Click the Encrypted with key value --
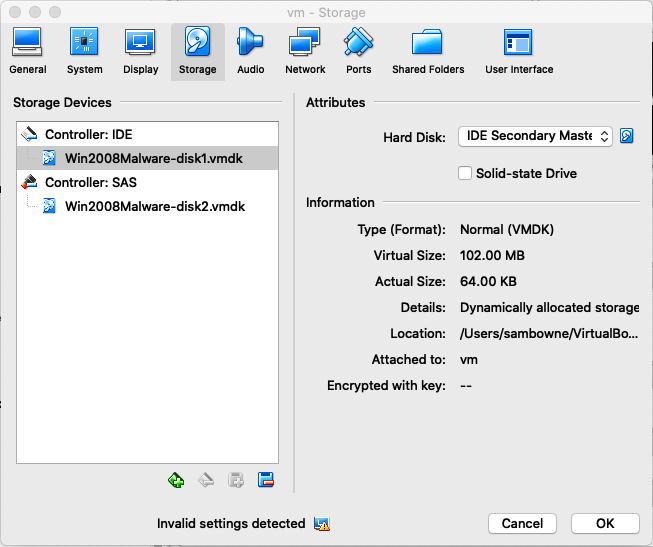 [466, 386]
